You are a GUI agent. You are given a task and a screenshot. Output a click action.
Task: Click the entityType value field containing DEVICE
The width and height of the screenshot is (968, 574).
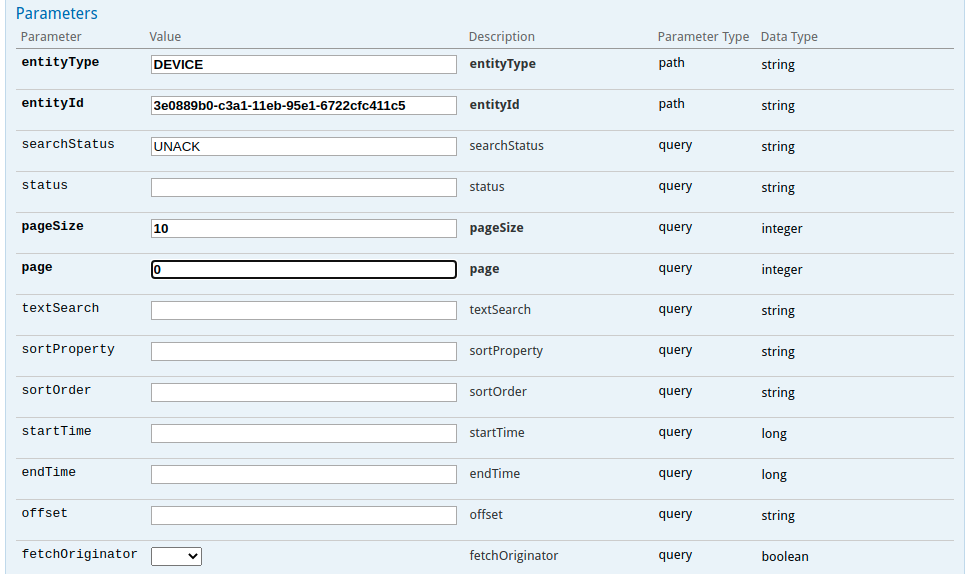[304, 64]
